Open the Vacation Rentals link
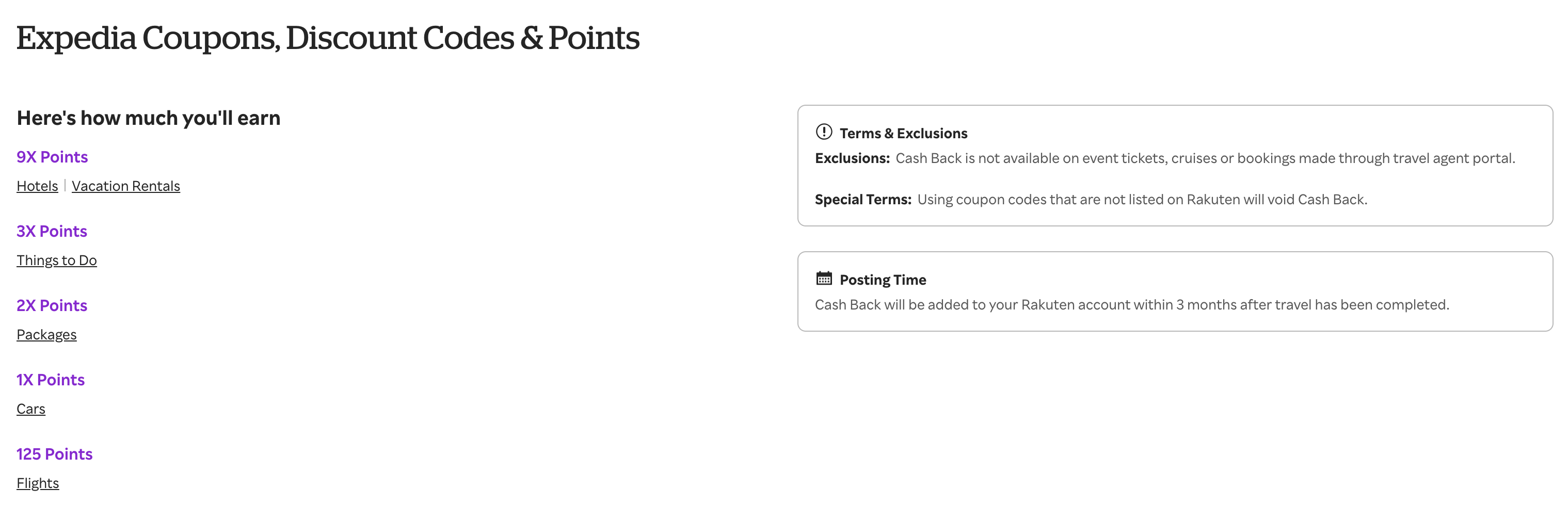 click(x=126, y=186)
